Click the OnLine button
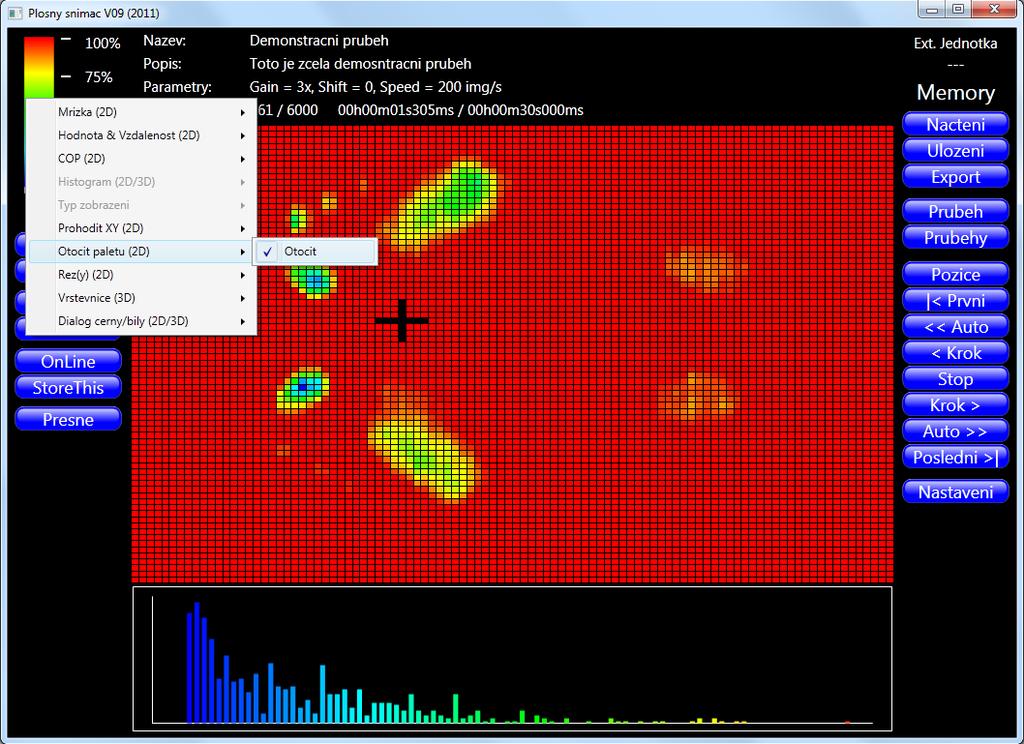1024x744 pixels. tap(68, 361)
